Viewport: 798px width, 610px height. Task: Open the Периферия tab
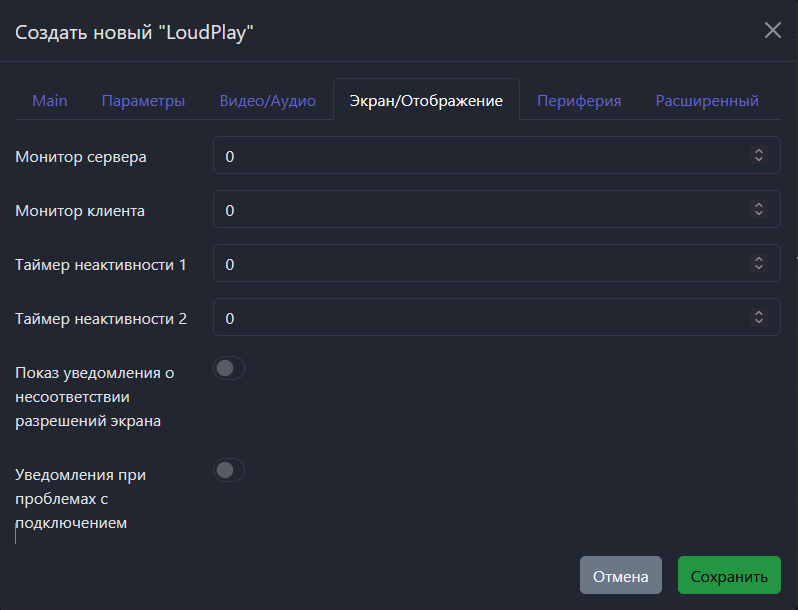[x=579, y=101]
